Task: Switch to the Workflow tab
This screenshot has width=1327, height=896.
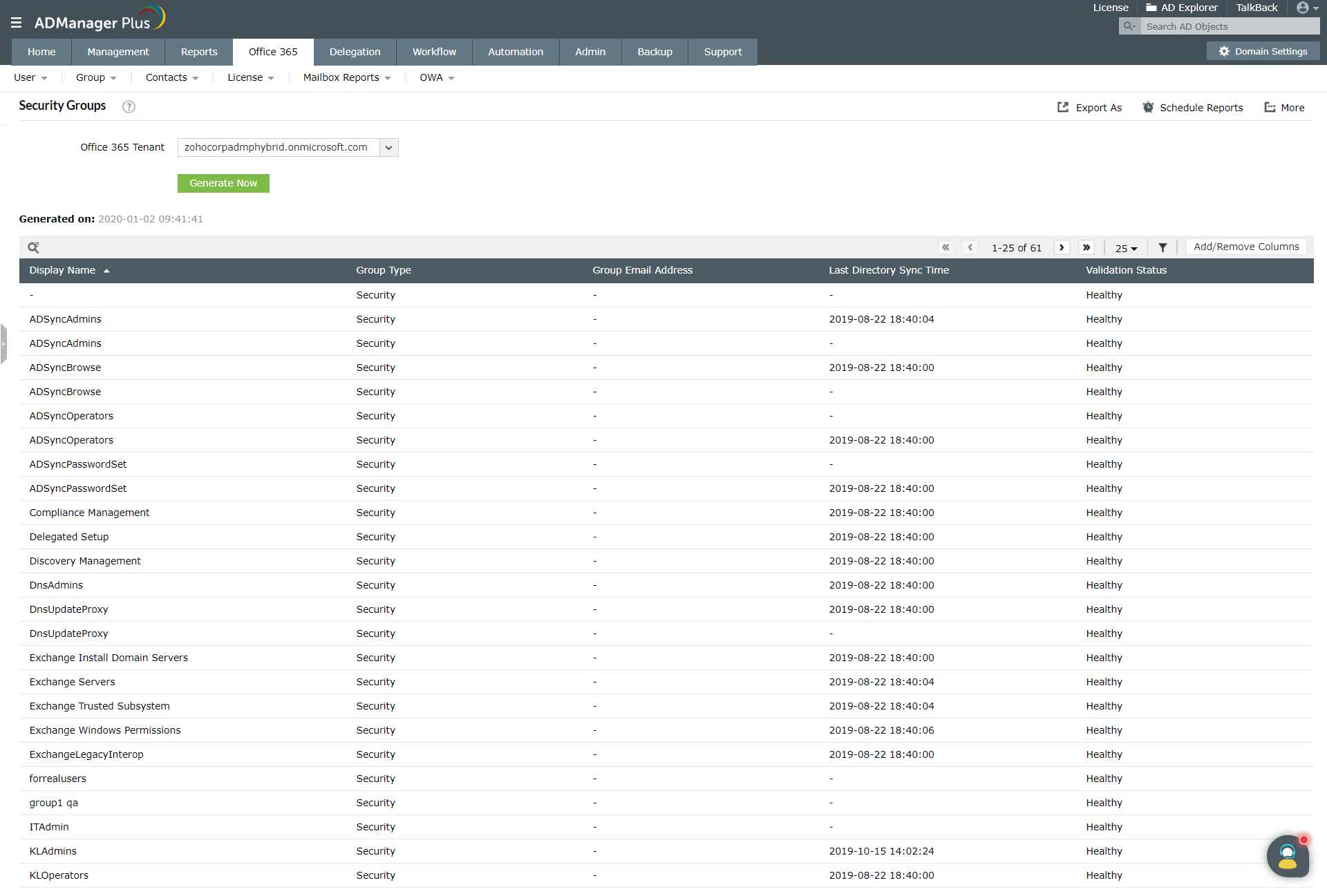Action: 433,52
